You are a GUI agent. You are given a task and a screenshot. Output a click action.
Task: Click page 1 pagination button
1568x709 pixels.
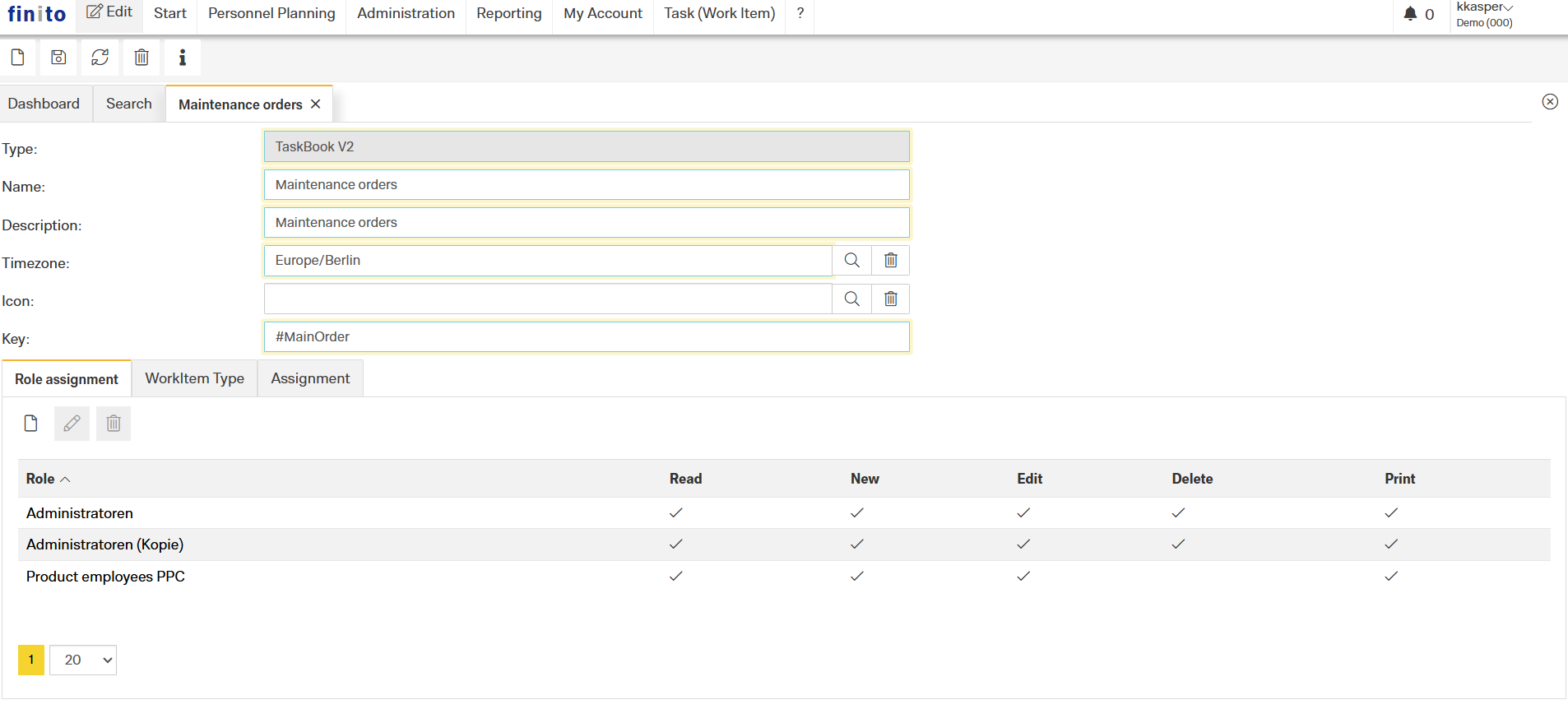[x=31, y=660]
